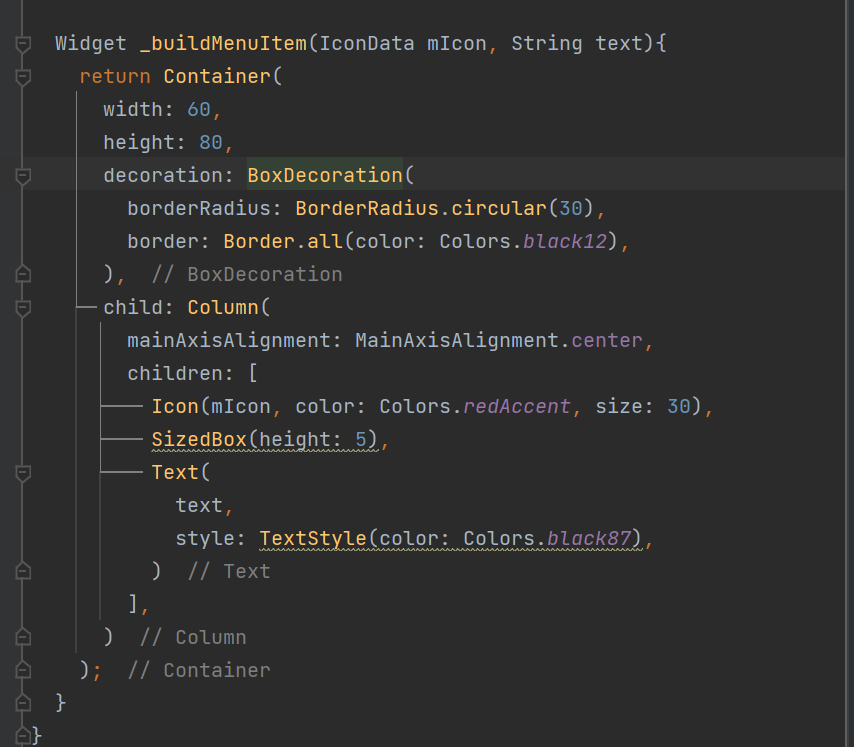Click the style: property name
The width and height of the screenshot is (854, 747).
[211, 538]
